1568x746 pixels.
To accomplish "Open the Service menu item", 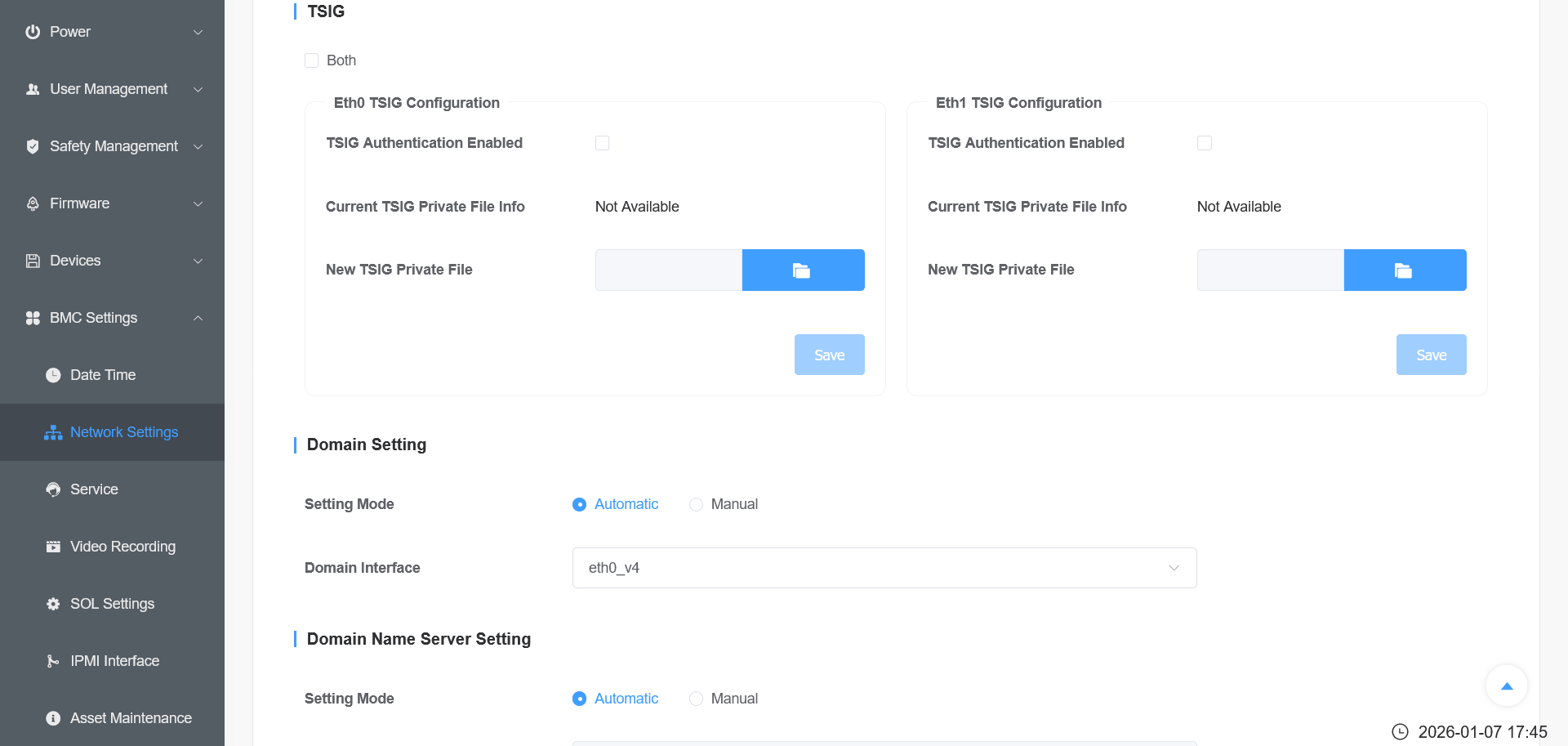I will [94, 489].
